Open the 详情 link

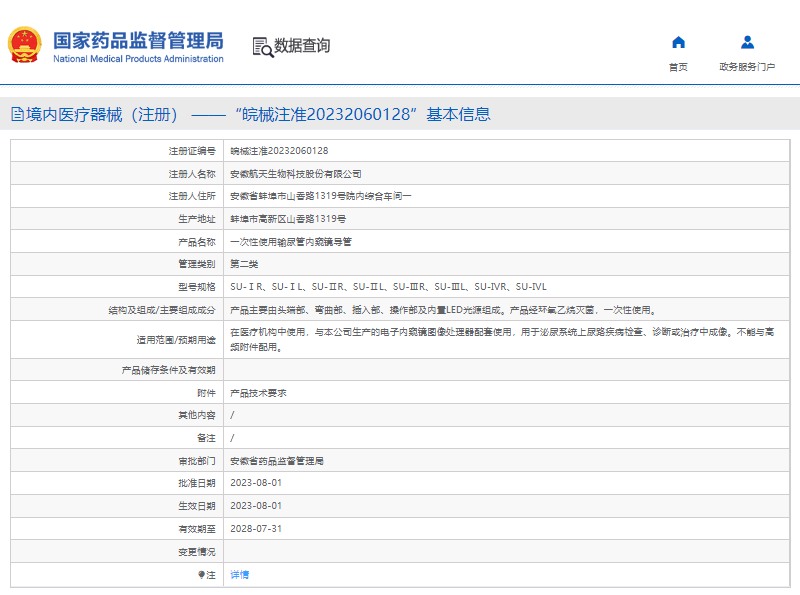click(x=239, y=575)
